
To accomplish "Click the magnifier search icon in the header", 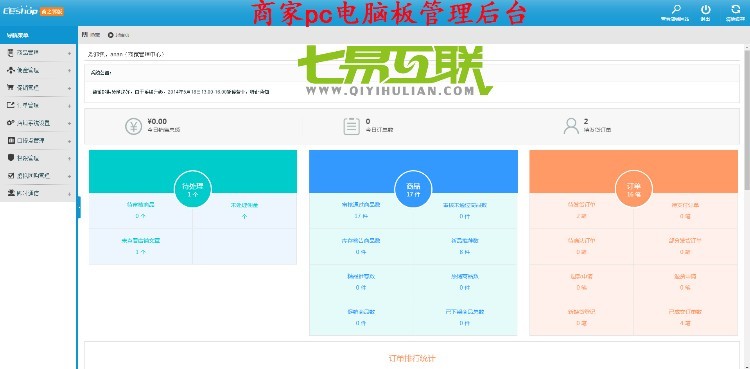I will [x=676, y=9].
